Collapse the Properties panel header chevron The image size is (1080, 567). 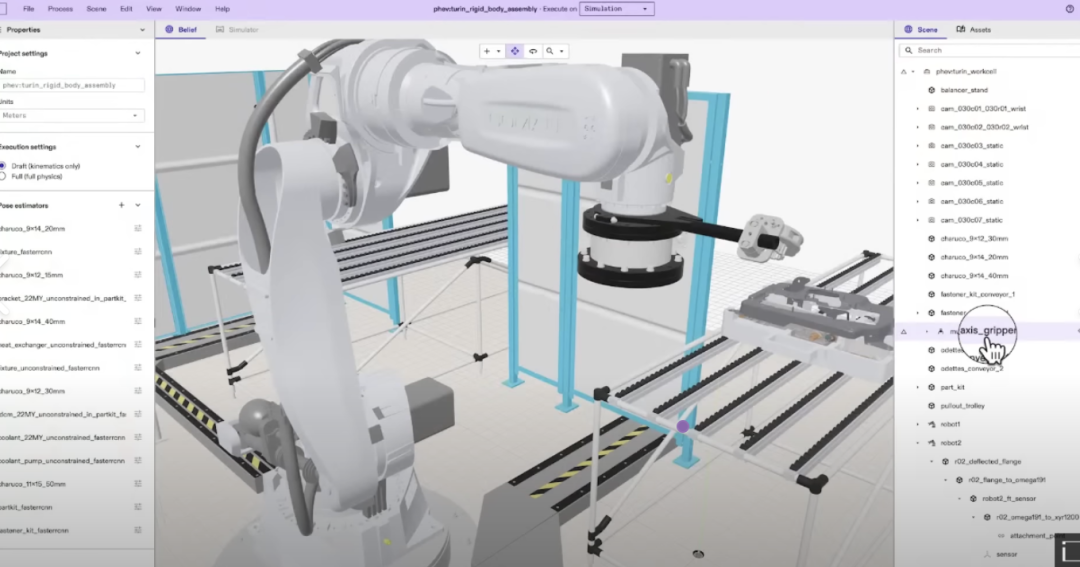pos(143,30)
